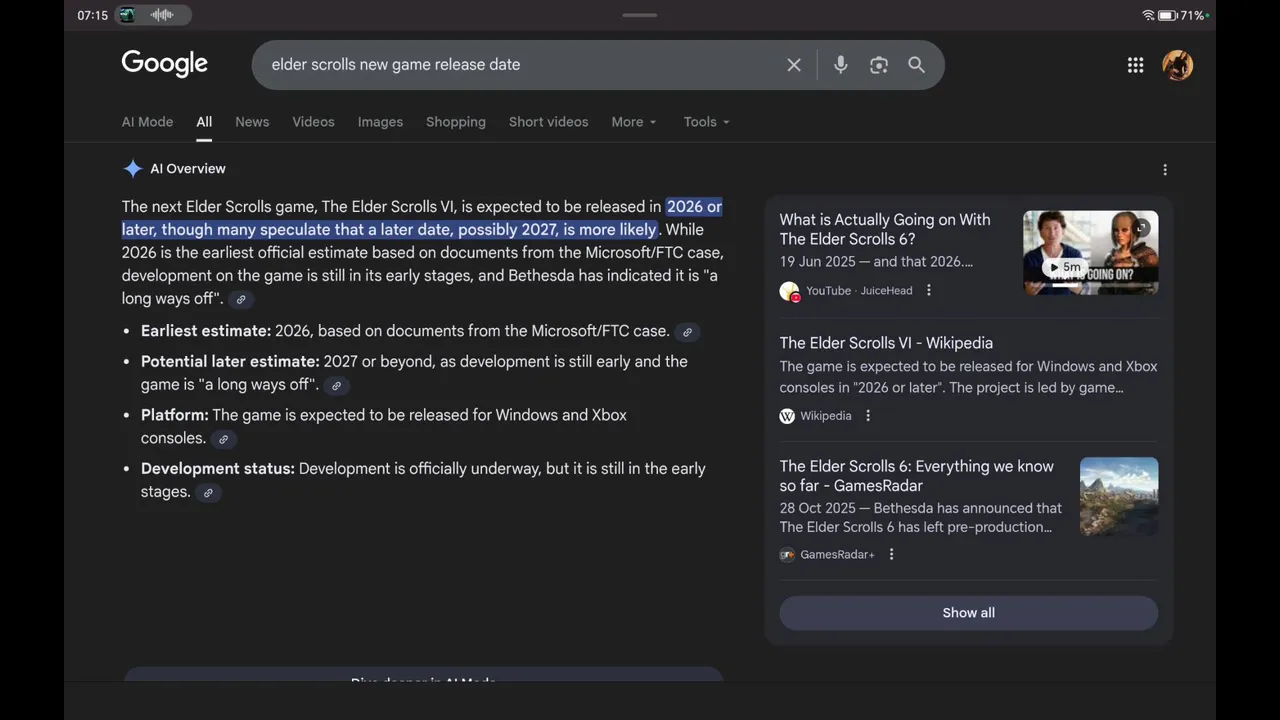Switch to the Images tab
The image size is (1280, 720).
pos(380,122)
